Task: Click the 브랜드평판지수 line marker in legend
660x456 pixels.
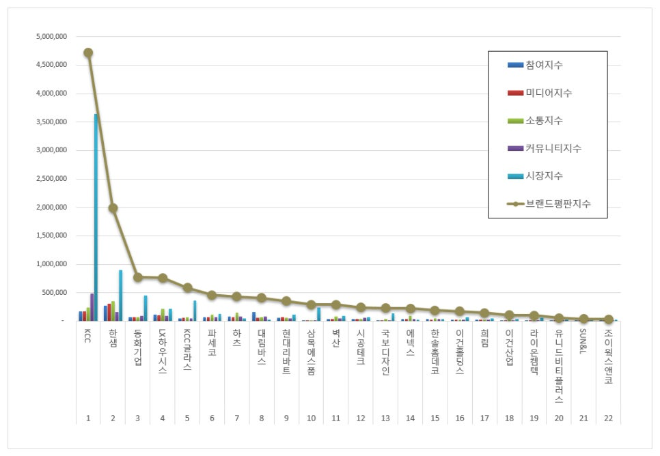Action: pos(513,203)
